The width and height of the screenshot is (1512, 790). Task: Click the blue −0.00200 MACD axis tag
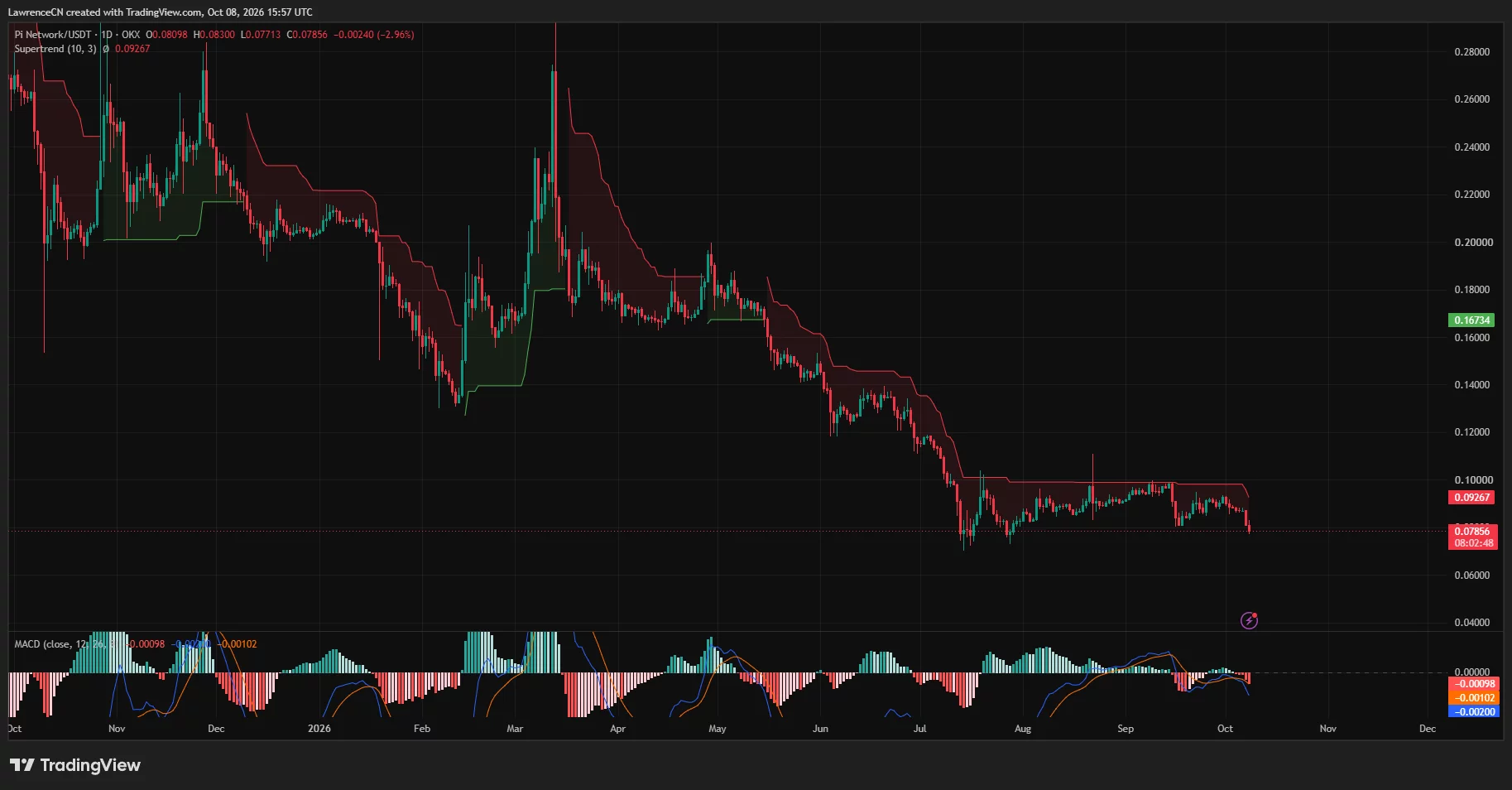pyautogui.click(x=1475, y=712)
